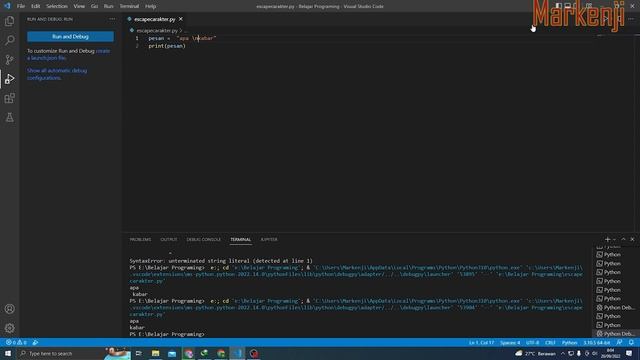Open the notifications bell in status bar

631,342
